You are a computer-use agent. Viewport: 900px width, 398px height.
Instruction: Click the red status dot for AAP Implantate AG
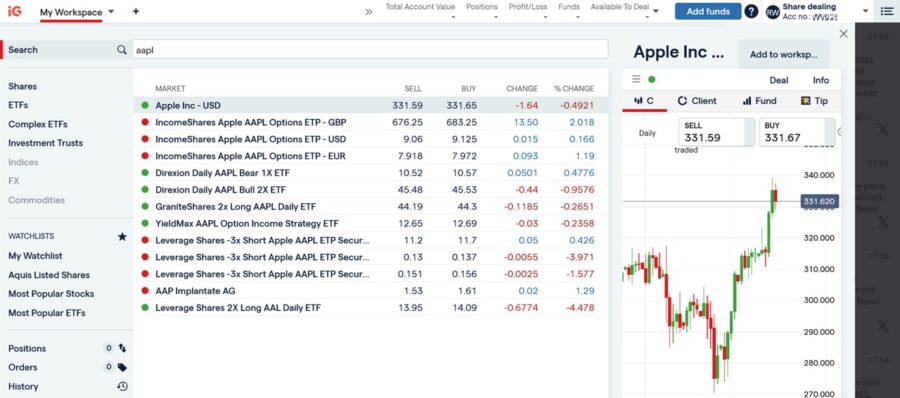point(145,291)
